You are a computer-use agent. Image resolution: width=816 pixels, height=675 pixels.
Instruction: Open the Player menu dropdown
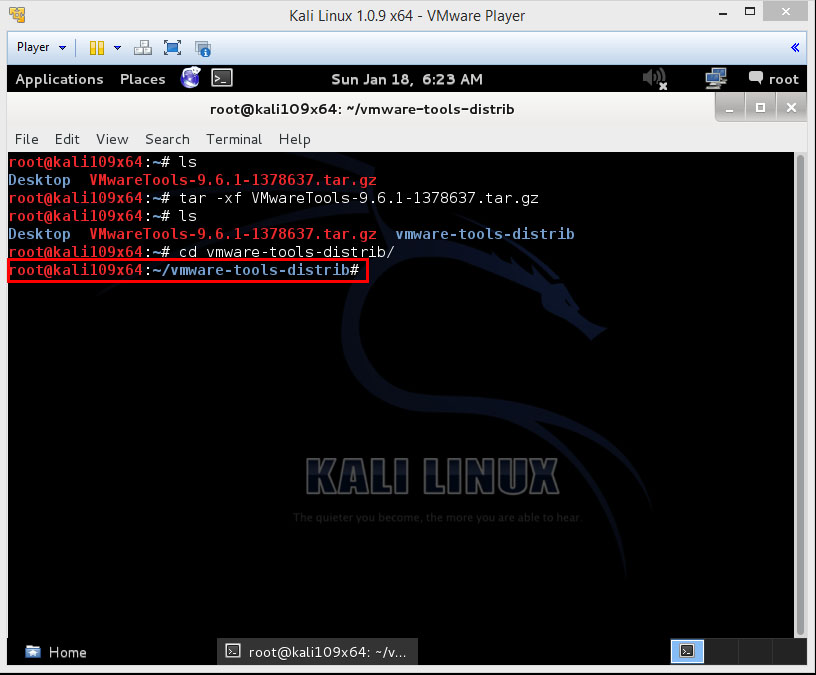pos(41,47)
